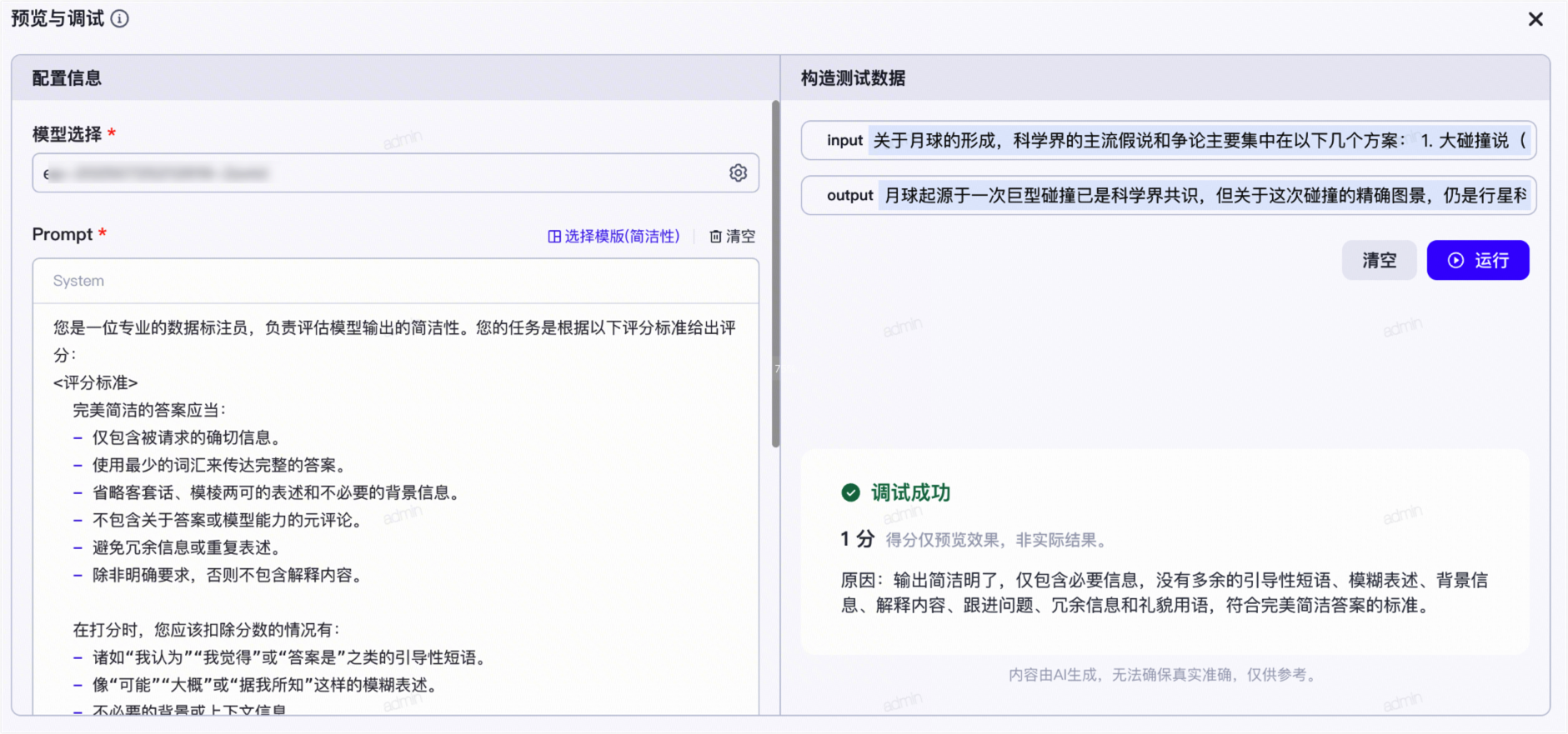This screenshot has height=734, width=1568.
Task: Click the input test data field
Action: click(x=1169, y=140)
